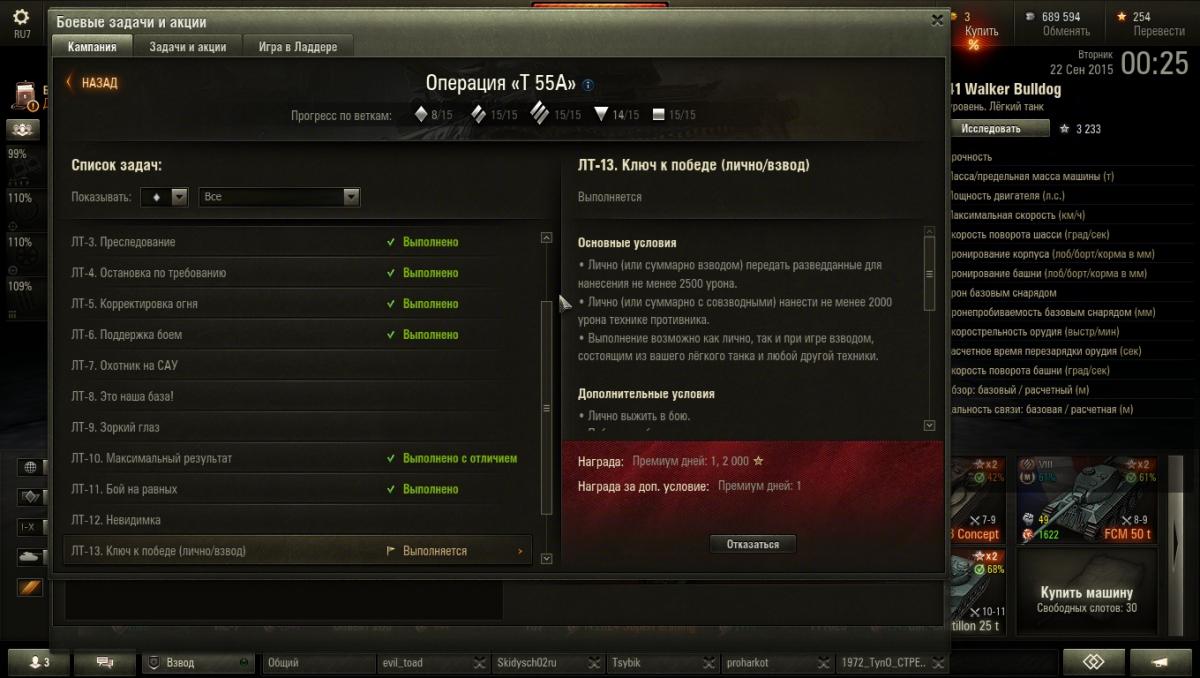This screenshot has width=1200, height=678.
Task: Switch to the Задачи и акции tab
Action: tap(187, 47)
